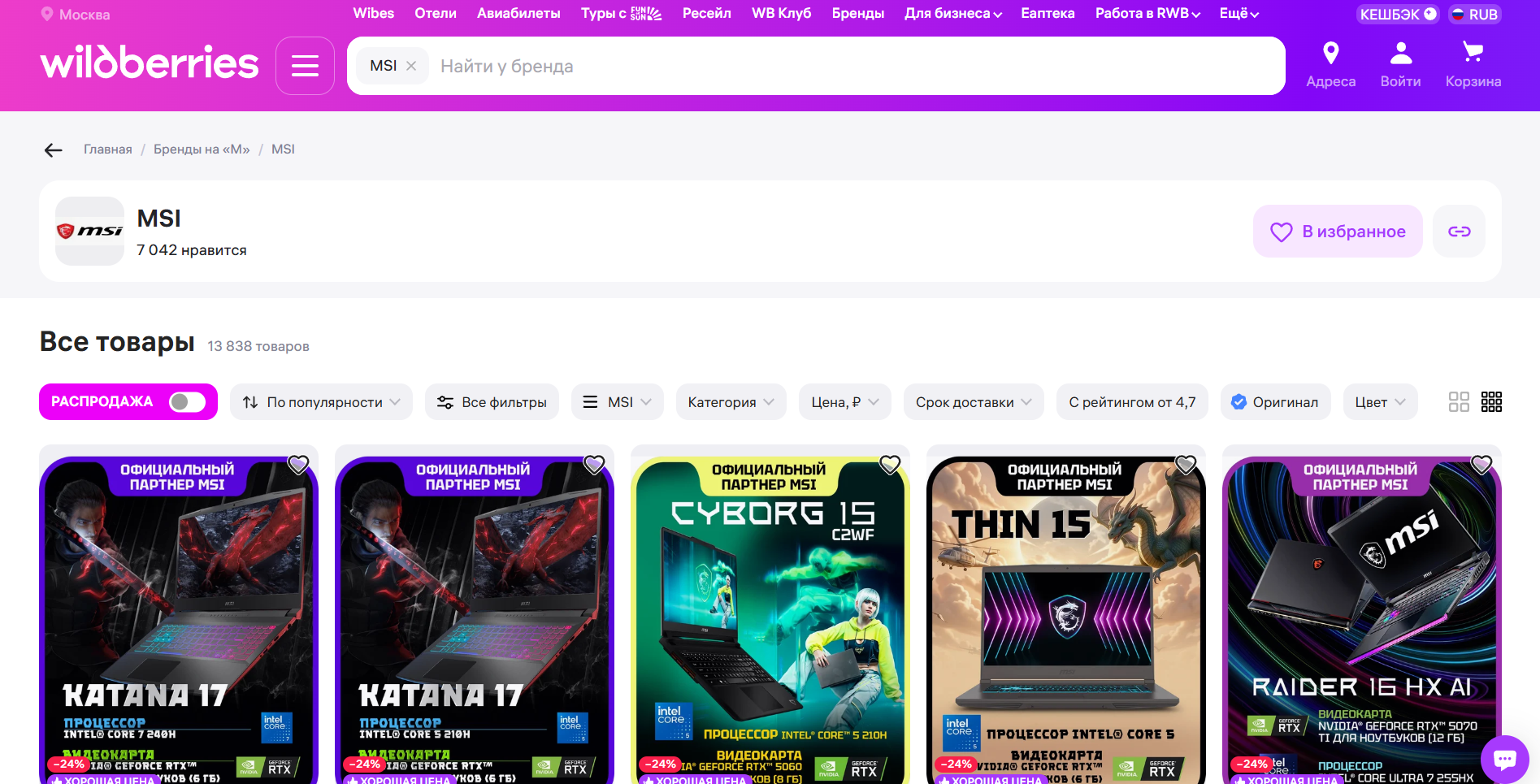Click the Москва location pin
The width and height of the screenshot is (1540, 784).
[x=47, y=15]
